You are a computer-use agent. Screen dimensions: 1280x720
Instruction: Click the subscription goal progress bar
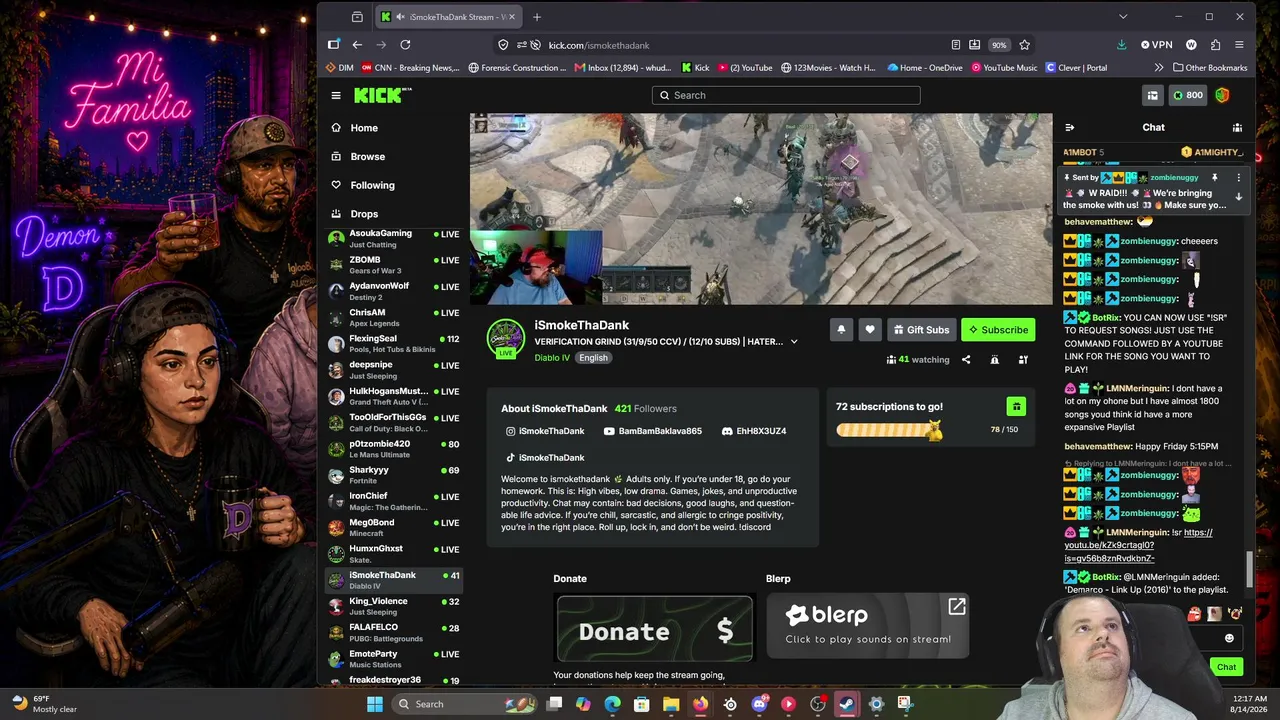pos(889,430)
